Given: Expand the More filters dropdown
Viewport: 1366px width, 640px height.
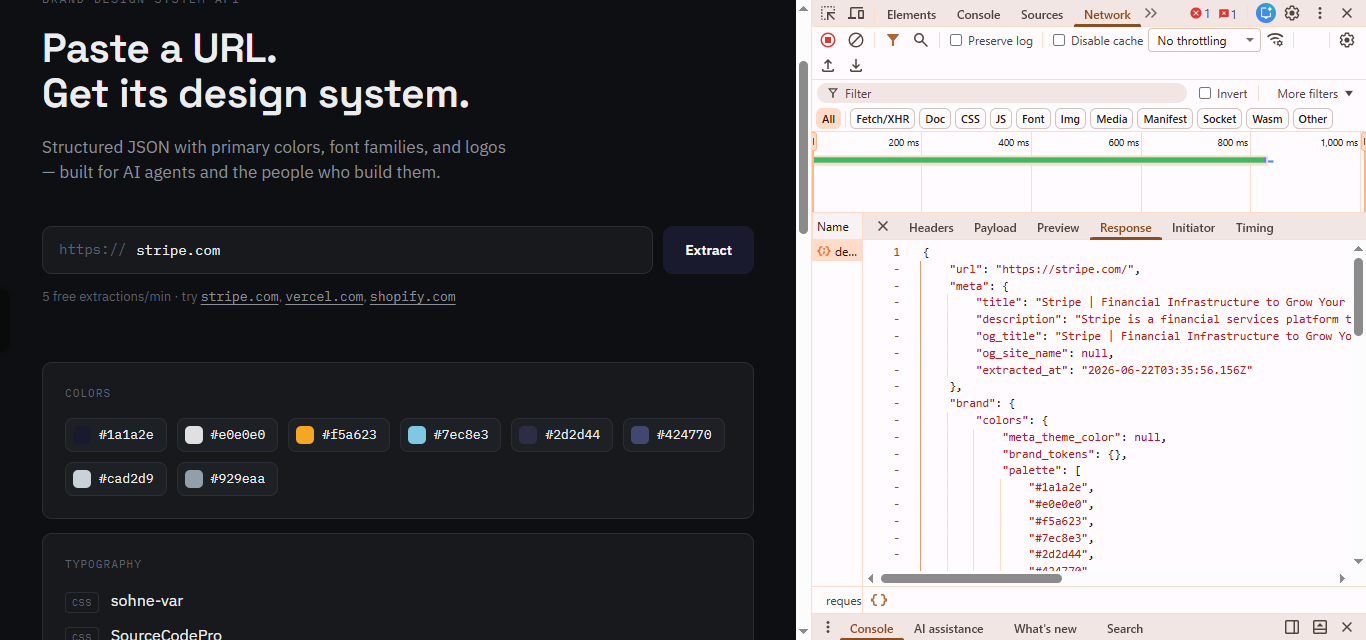Looking at the screenshot, I should click(1314, 93).
